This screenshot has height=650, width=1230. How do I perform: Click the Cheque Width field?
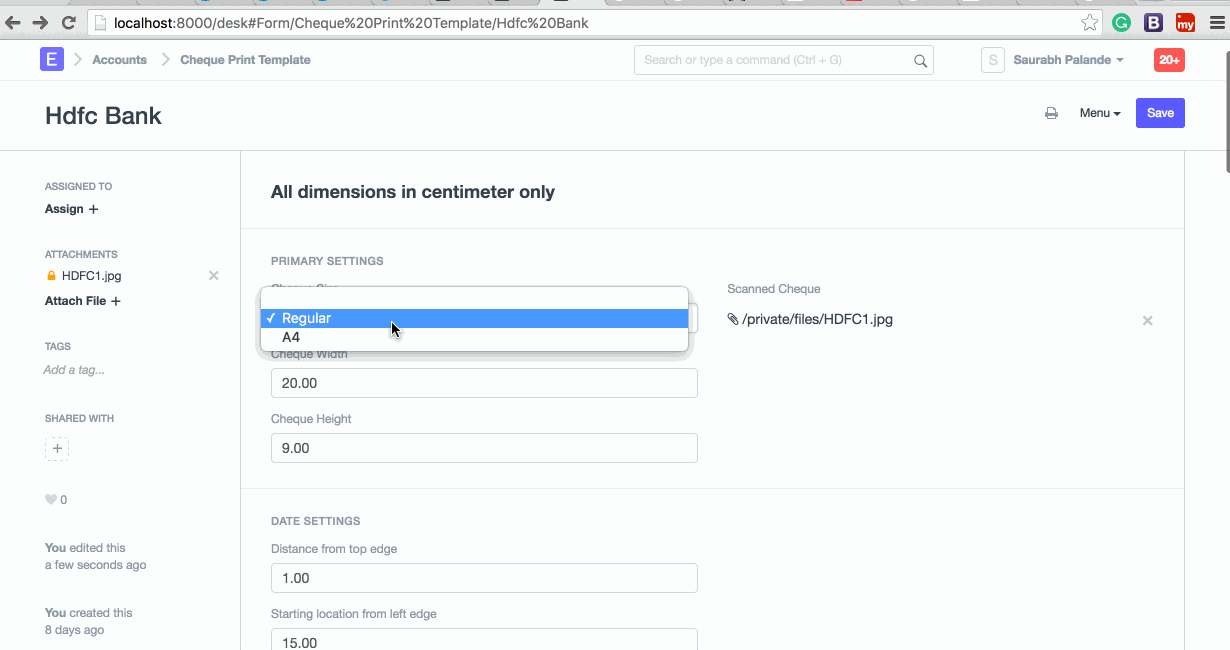484,383
